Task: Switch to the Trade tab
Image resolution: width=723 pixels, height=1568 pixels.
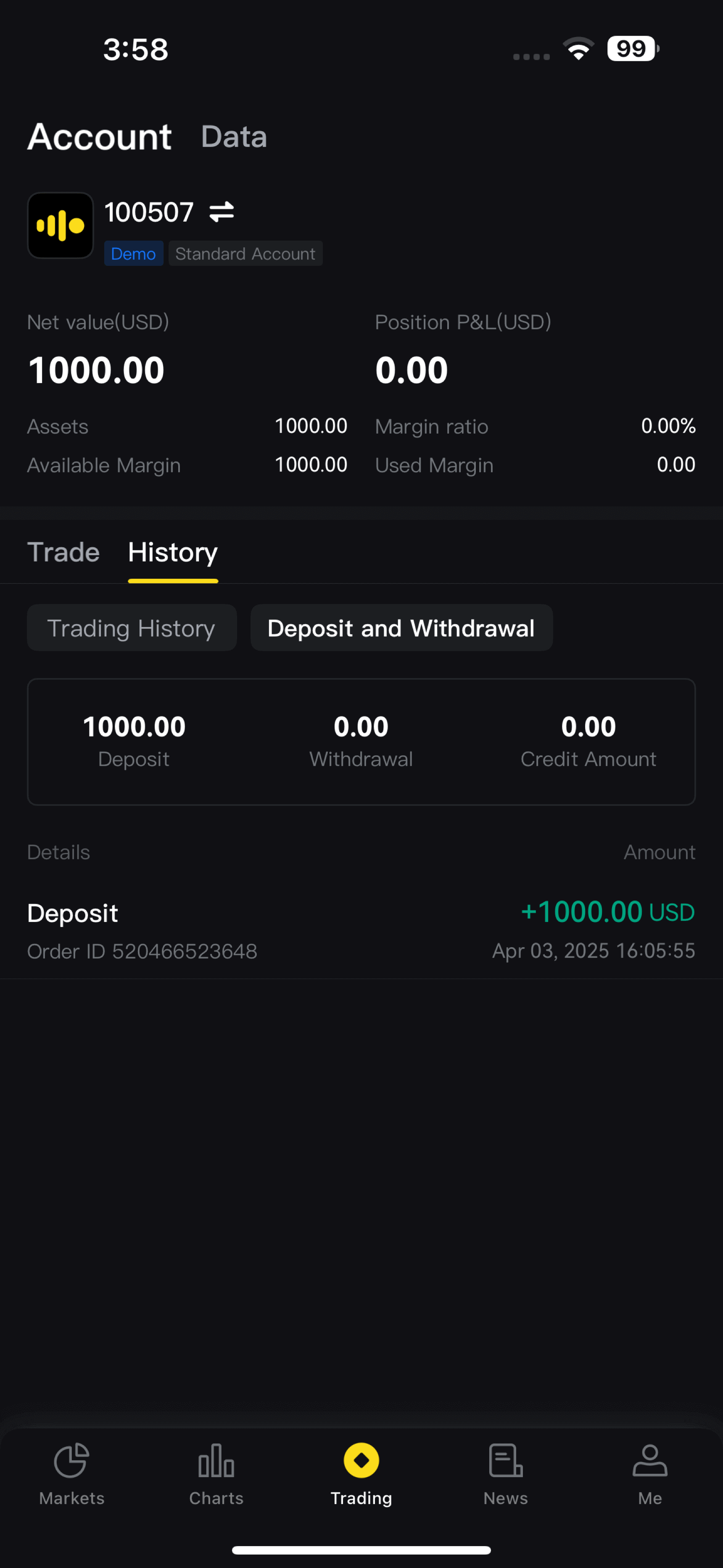Action: (x=63, y=552)
